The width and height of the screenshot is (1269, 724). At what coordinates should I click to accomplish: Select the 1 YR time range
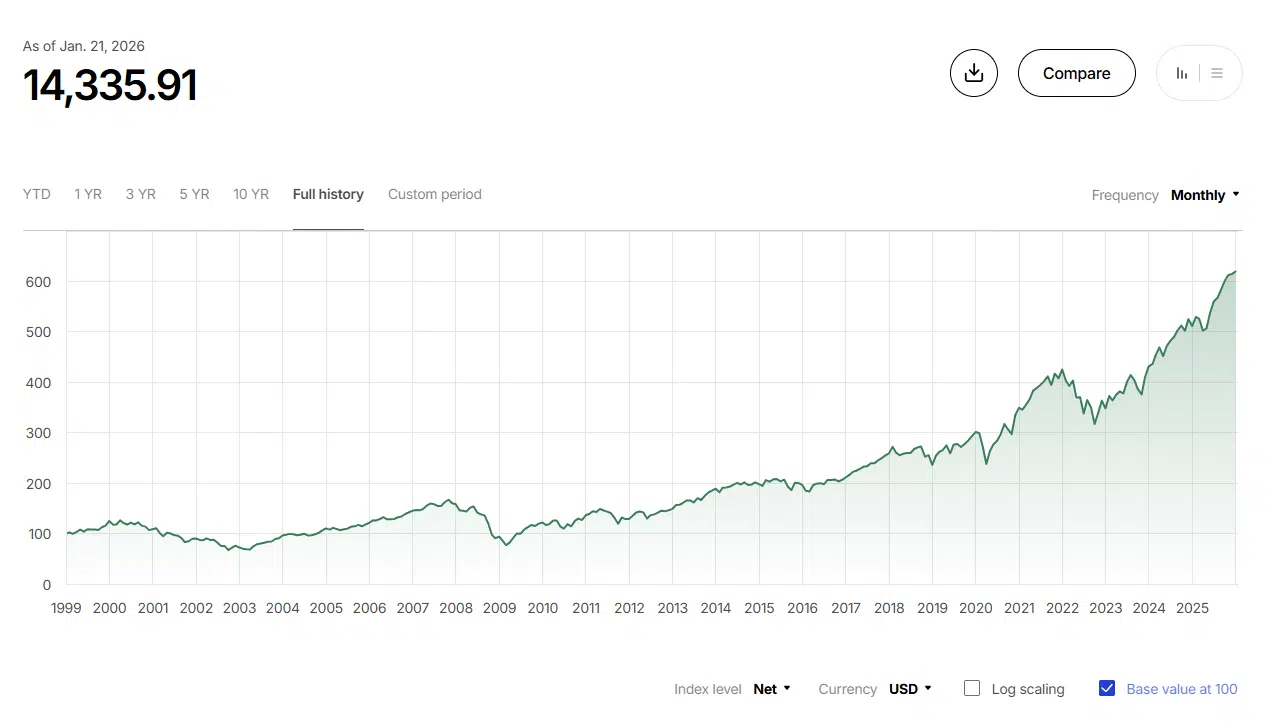[x=88, y=194]
